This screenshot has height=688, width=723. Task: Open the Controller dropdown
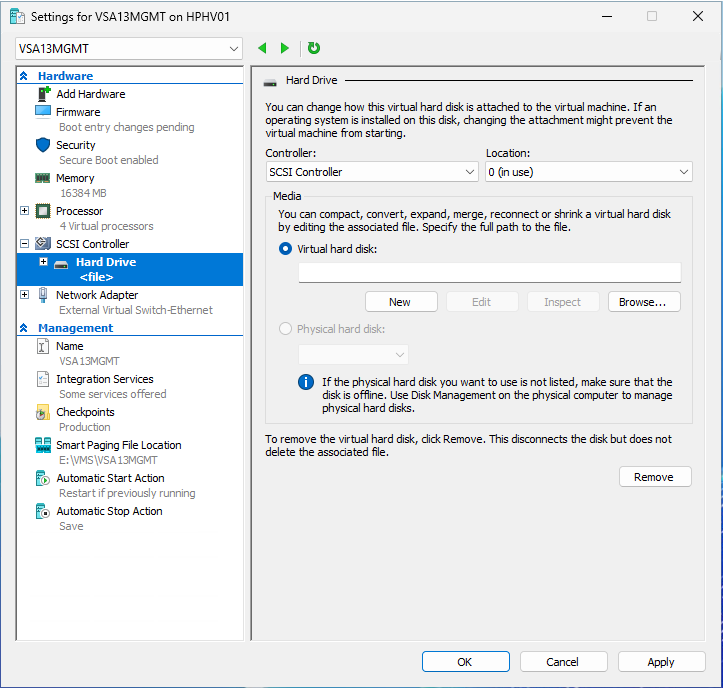click(x=372, y=172)
